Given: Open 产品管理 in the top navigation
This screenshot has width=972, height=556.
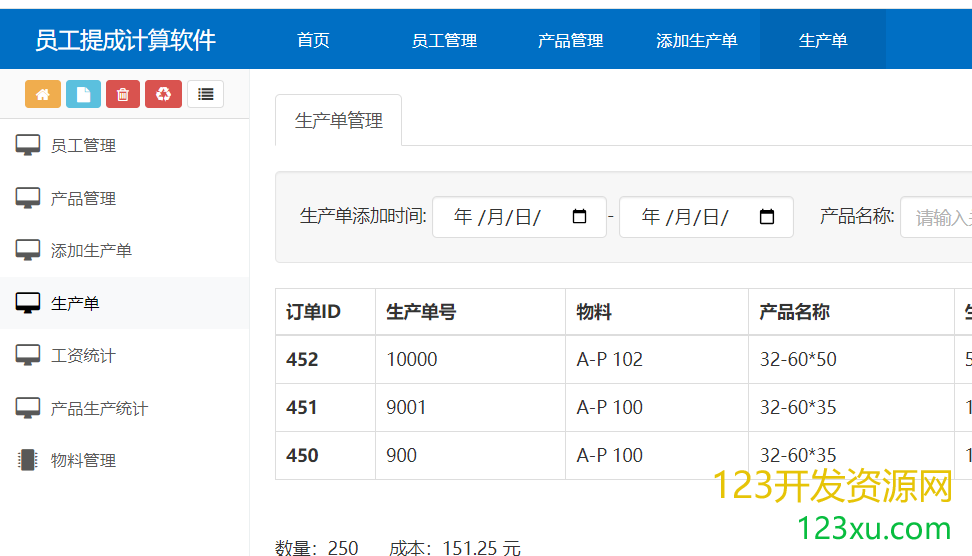Looking at the screenshot, I should [570, 40].
